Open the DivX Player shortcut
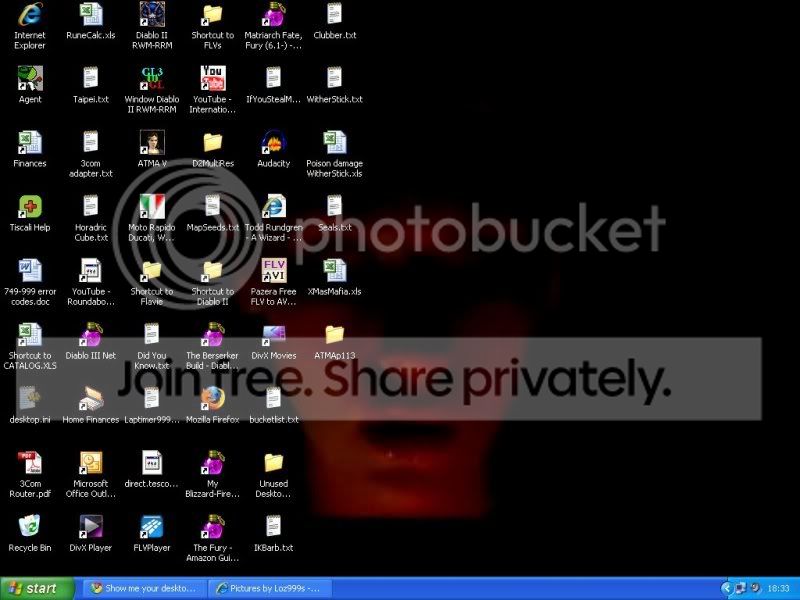Image resolution: width=800 pixels, height=600 pixels. pos(91,527)
